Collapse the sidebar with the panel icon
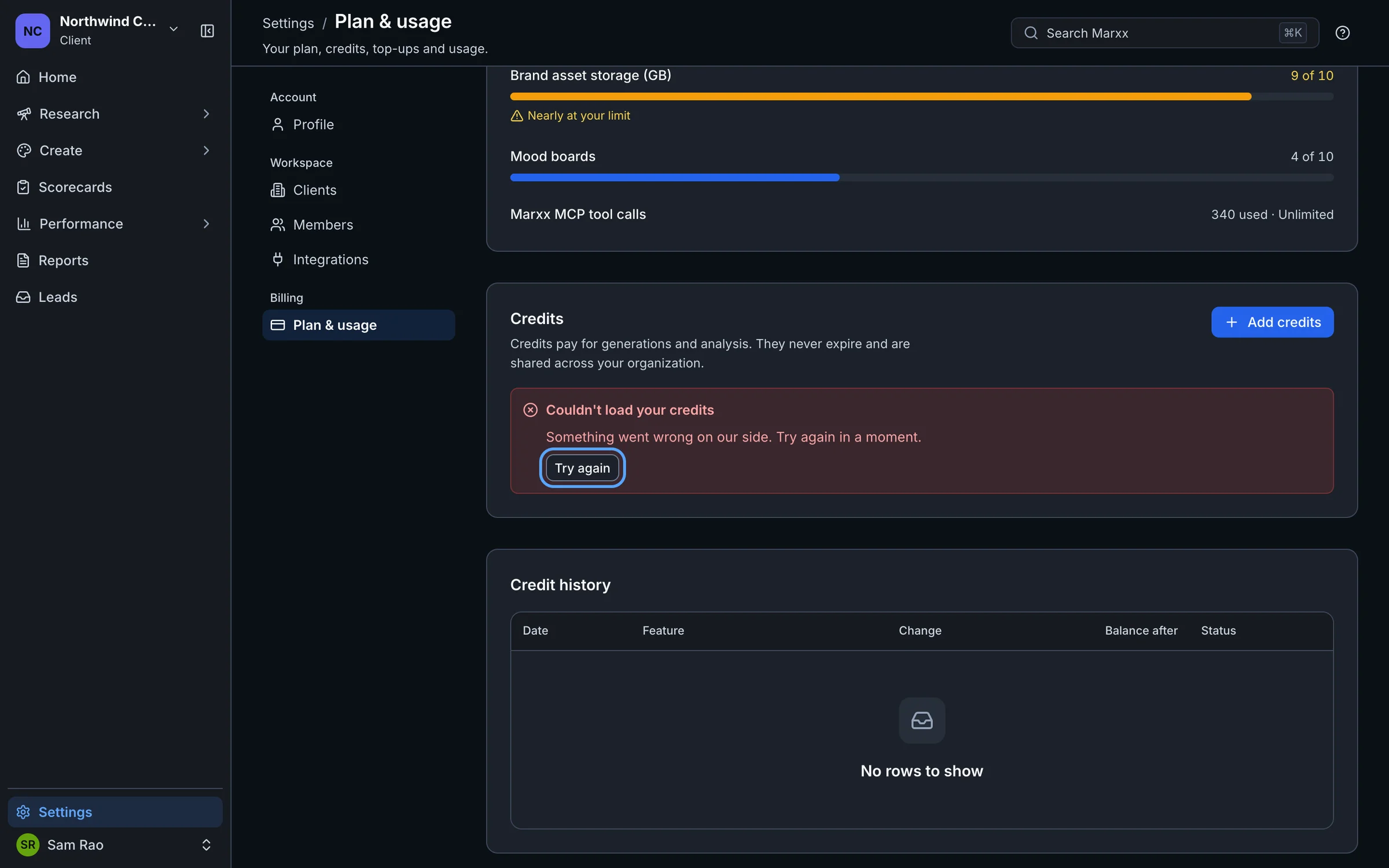This screenshot has width=1389, height=868. 207,31
